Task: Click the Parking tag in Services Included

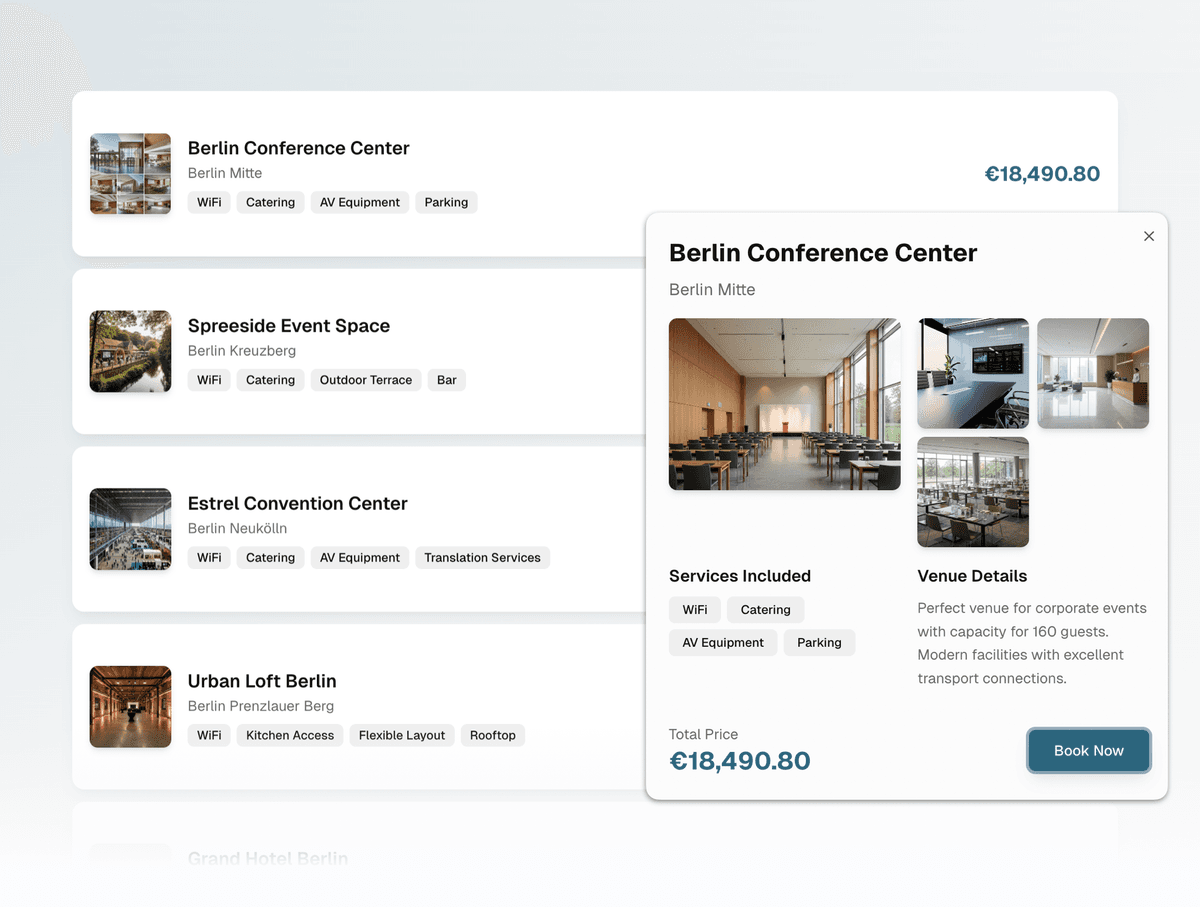Action: (x=819, y=643)
